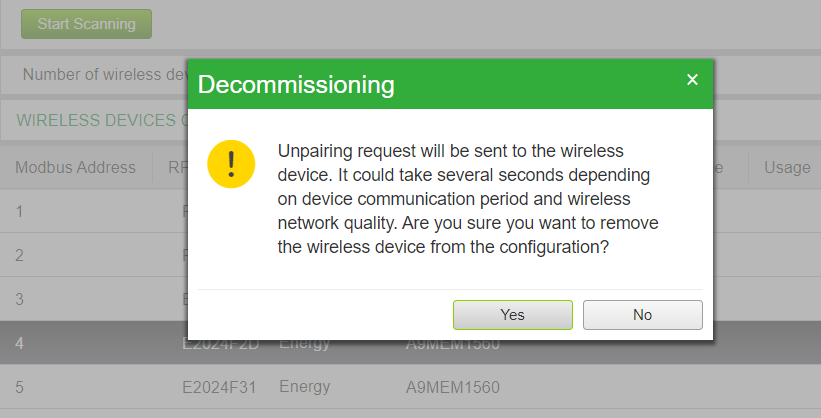Viewport: 821px width, 418px height.
Task: Select the row with Modbus address 5
Action: point(410,387)
